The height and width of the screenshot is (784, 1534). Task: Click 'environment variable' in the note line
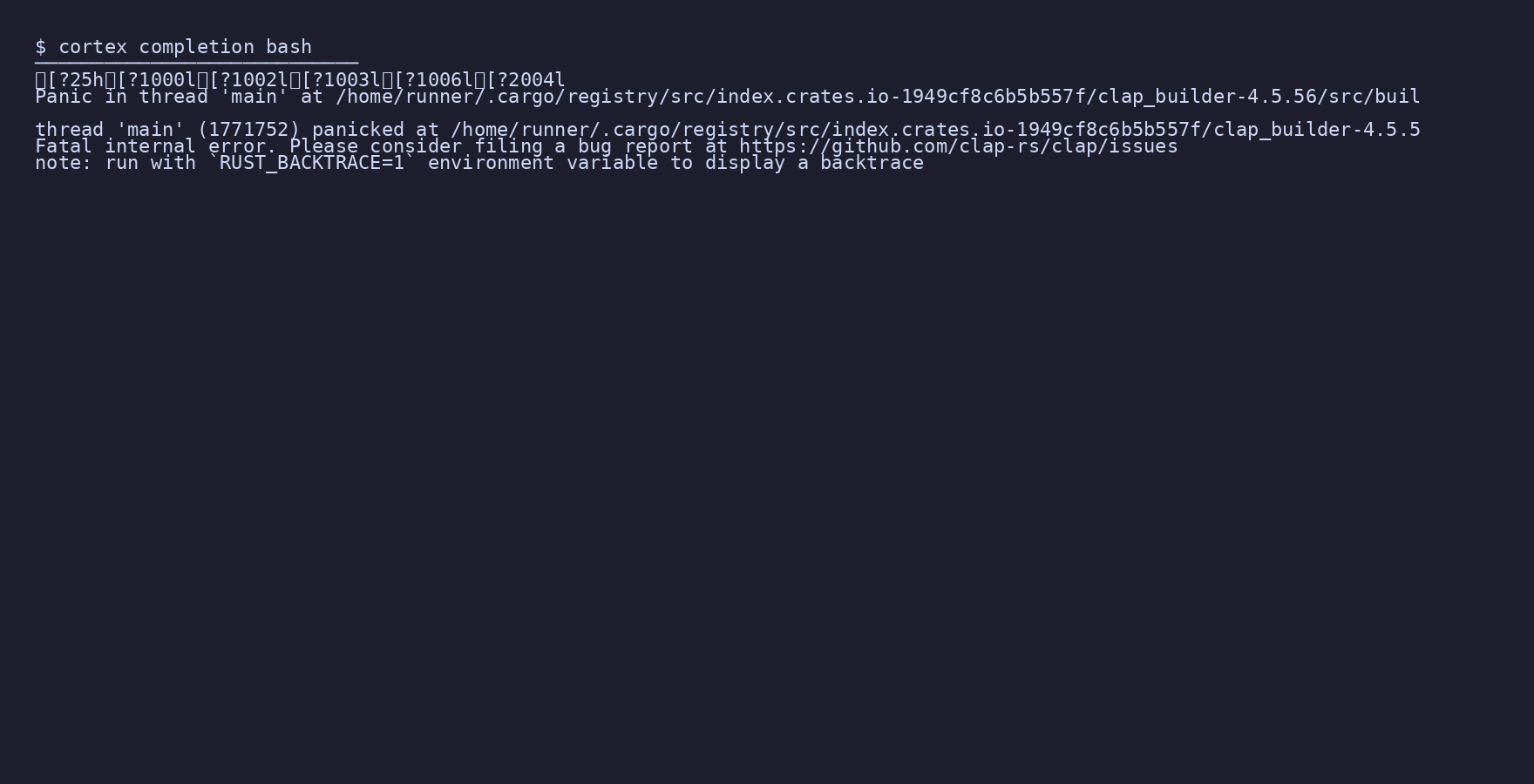click(x=542, y=163)
